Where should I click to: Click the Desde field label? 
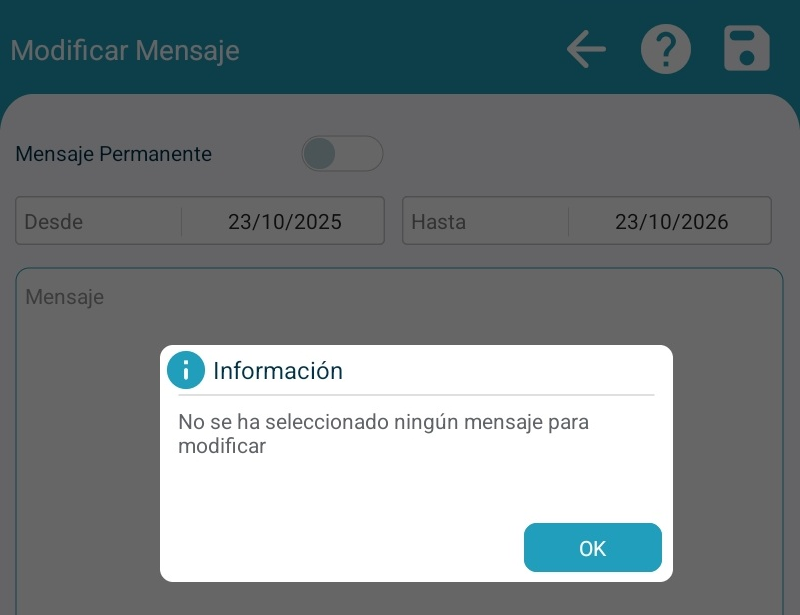click(54, 222)
